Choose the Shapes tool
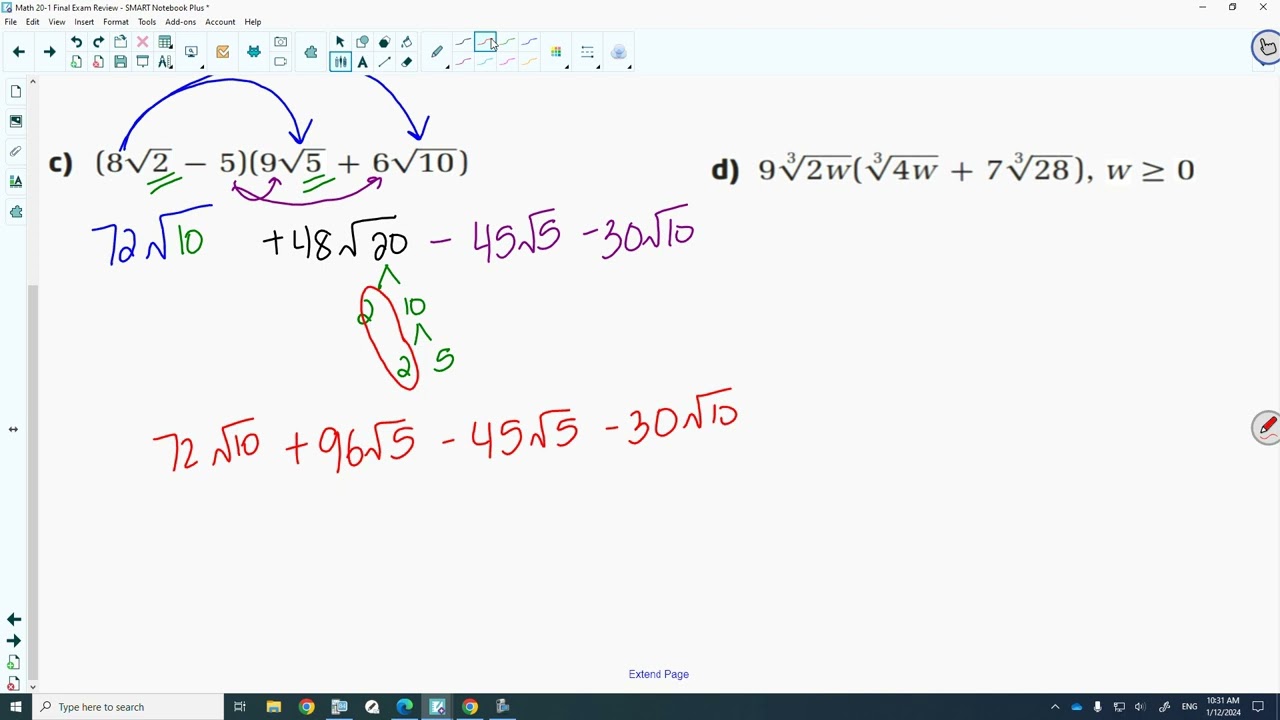The width and height of the screenshot is (1280, 720). pos(362,42)
